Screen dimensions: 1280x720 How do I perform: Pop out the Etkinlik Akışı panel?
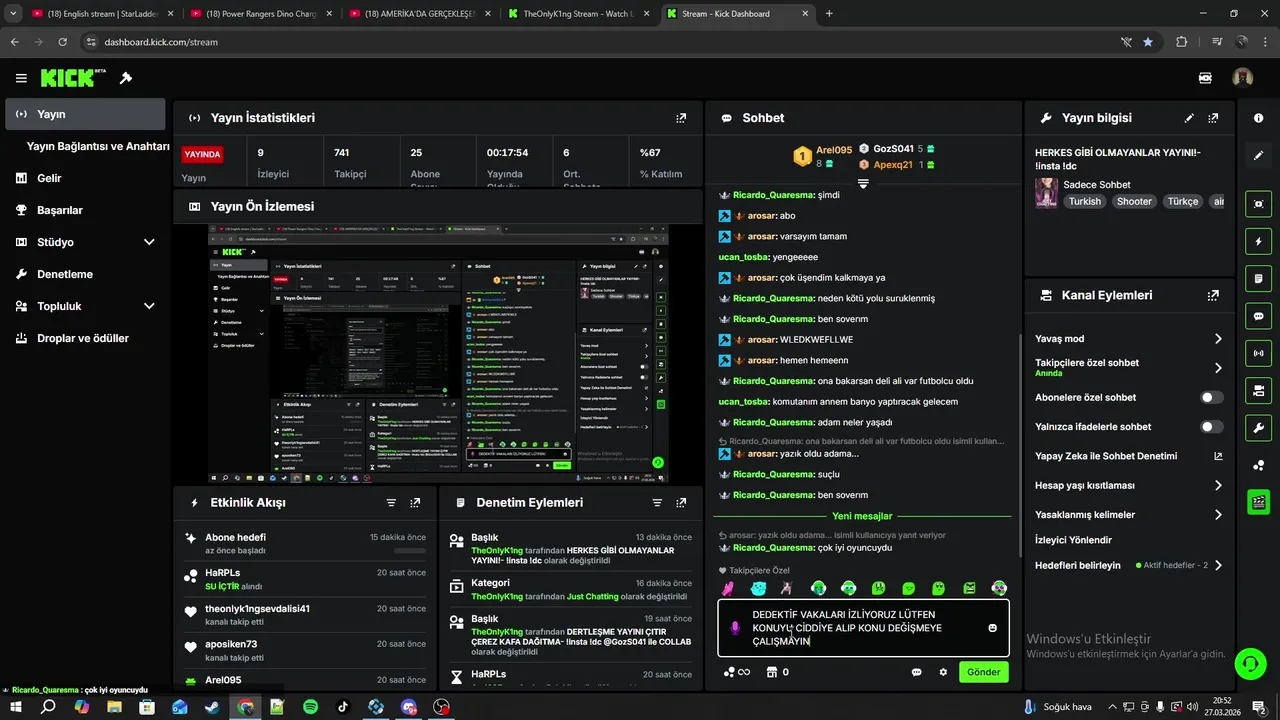(x=415, y=503)
